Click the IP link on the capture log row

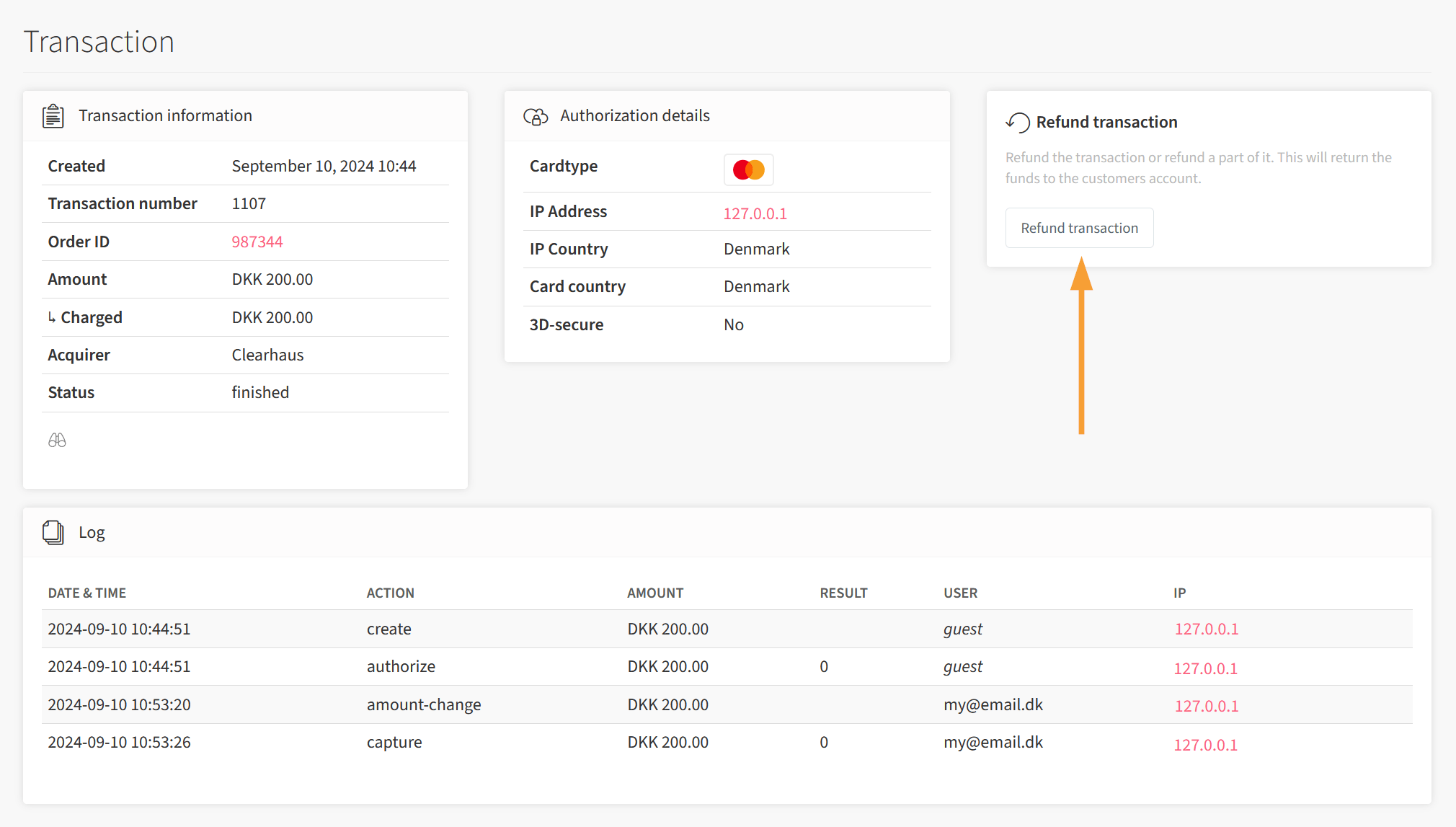1205,744
